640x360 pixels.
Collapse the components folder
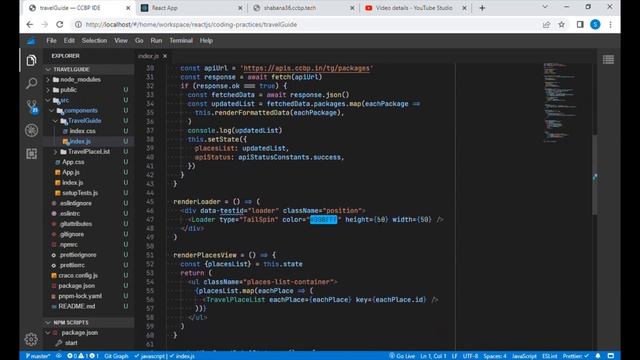click(51, 111)
